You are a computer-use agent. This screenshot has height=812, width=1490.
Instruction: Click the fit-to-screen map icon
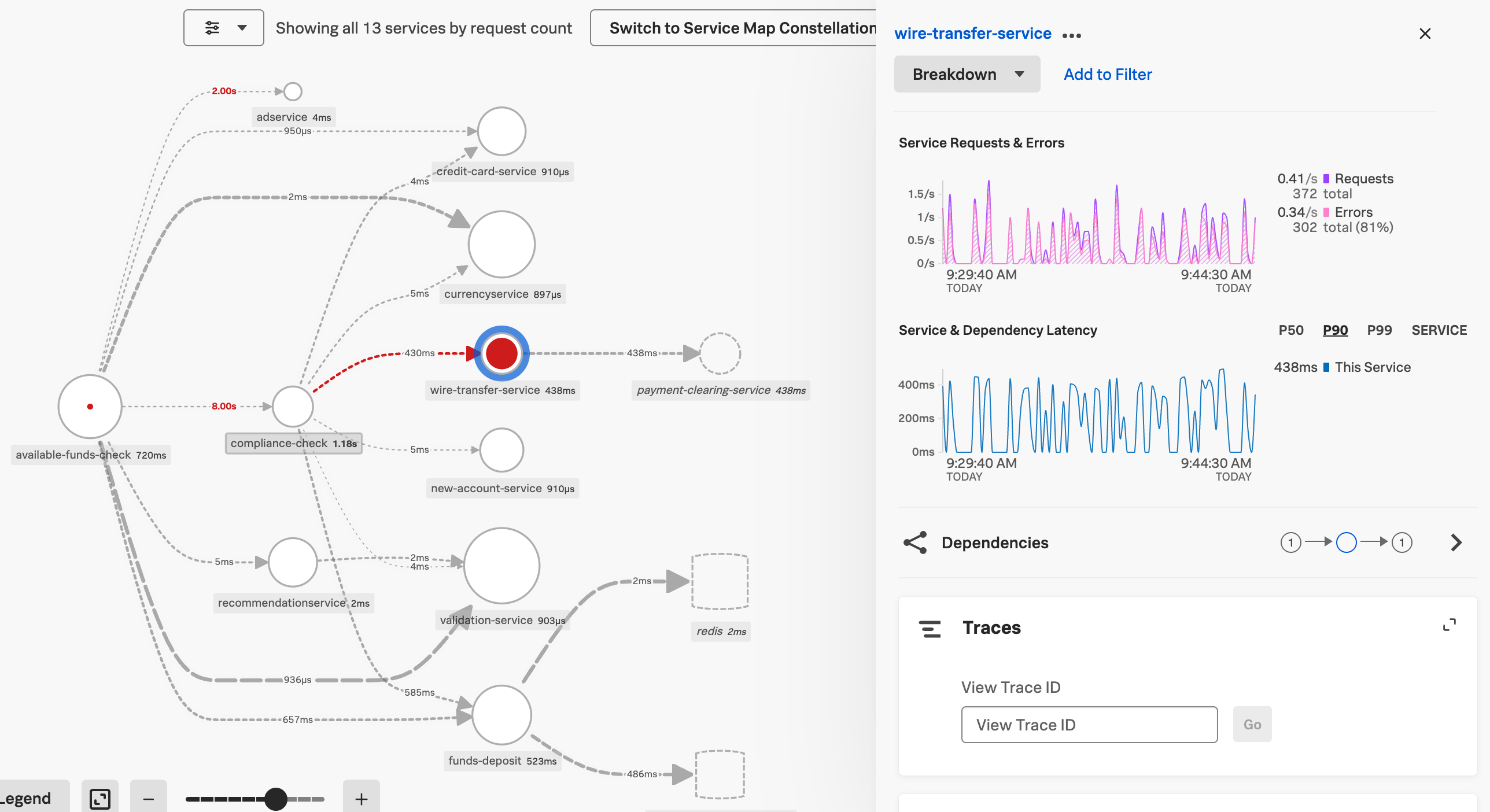click(x=99, y=799)
